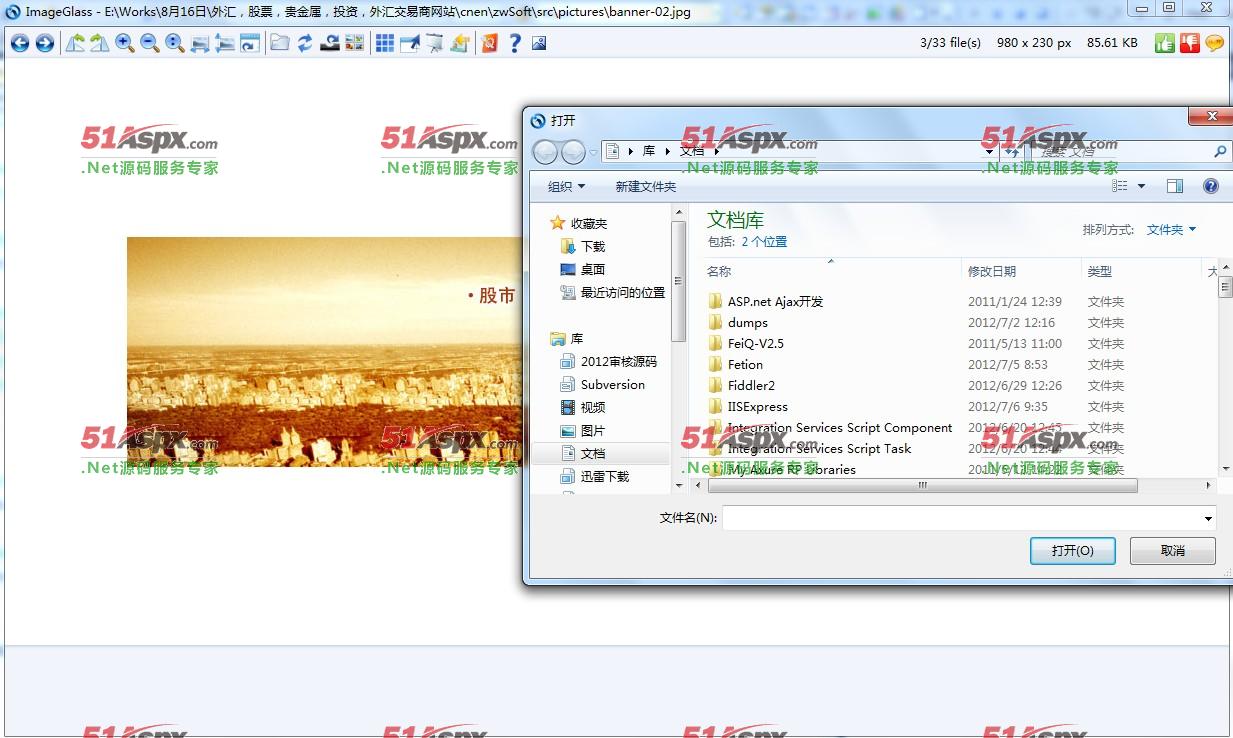Select the dumps folder
This screenshot has height=738, width=1233.
[748, 322]
